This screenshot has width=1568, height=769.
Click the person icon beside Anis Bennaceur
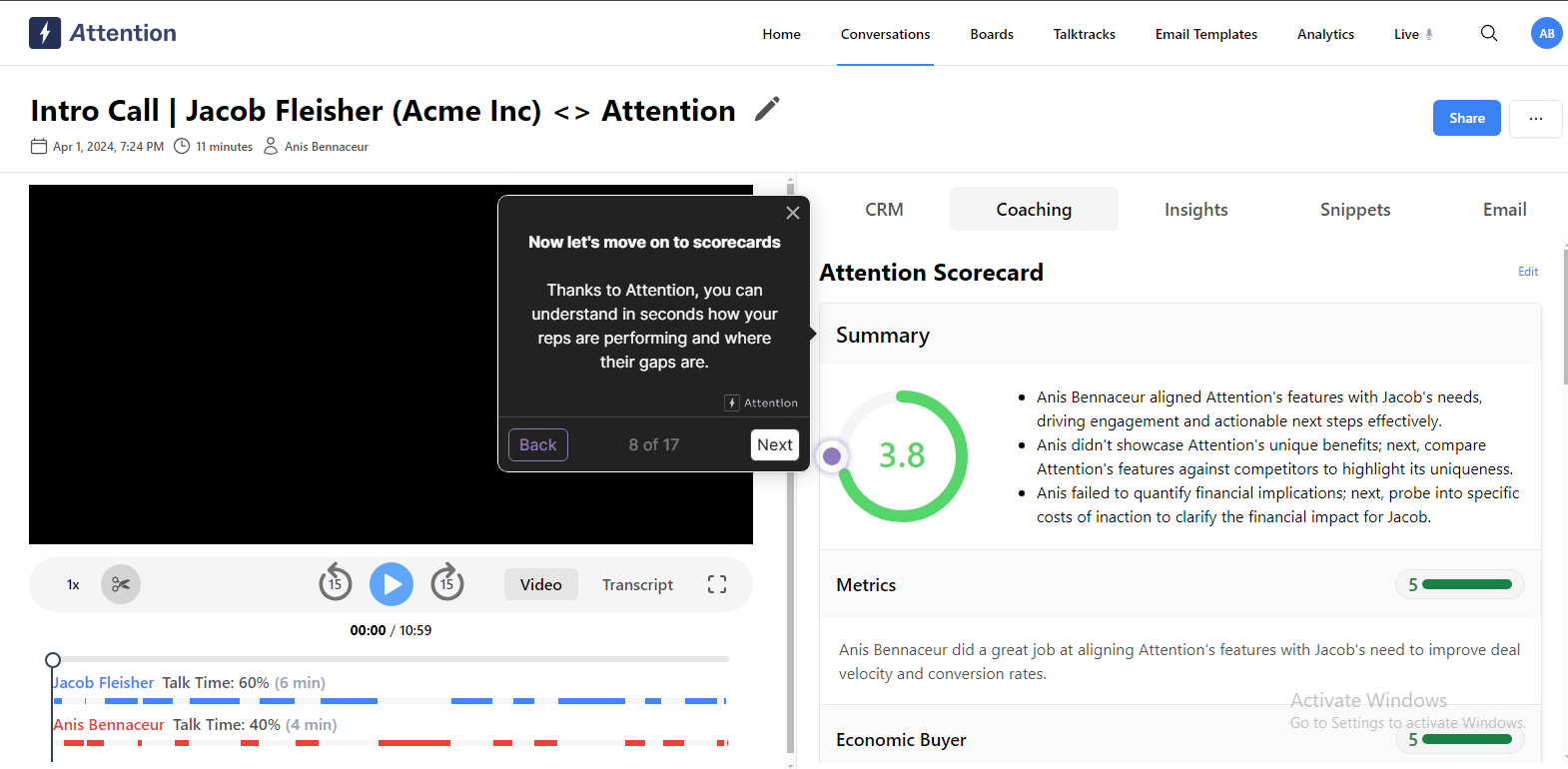pos(271,146)
